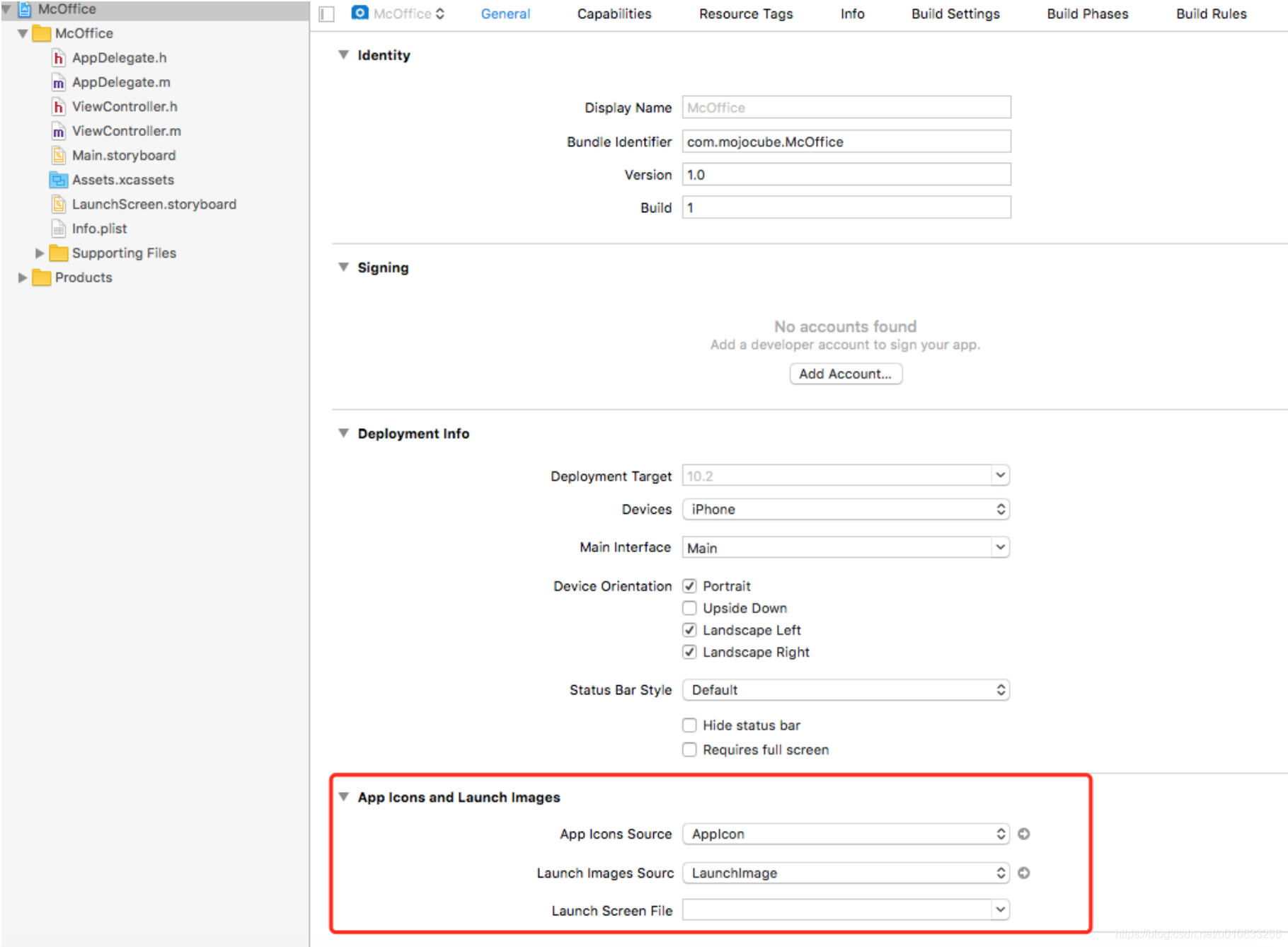Expand the Supporting Files group
This screenshot has height=947, width=1288.
(40, 253)
